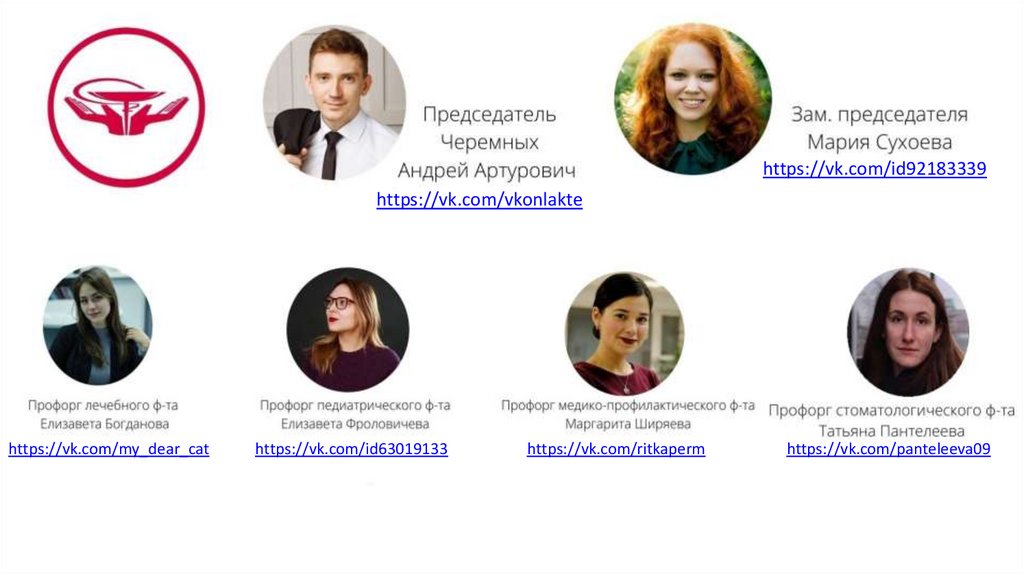Click the red medical hands logo
Viewport: 1024px width, 574px height.
pyautogui.click(x=126, y=107)
